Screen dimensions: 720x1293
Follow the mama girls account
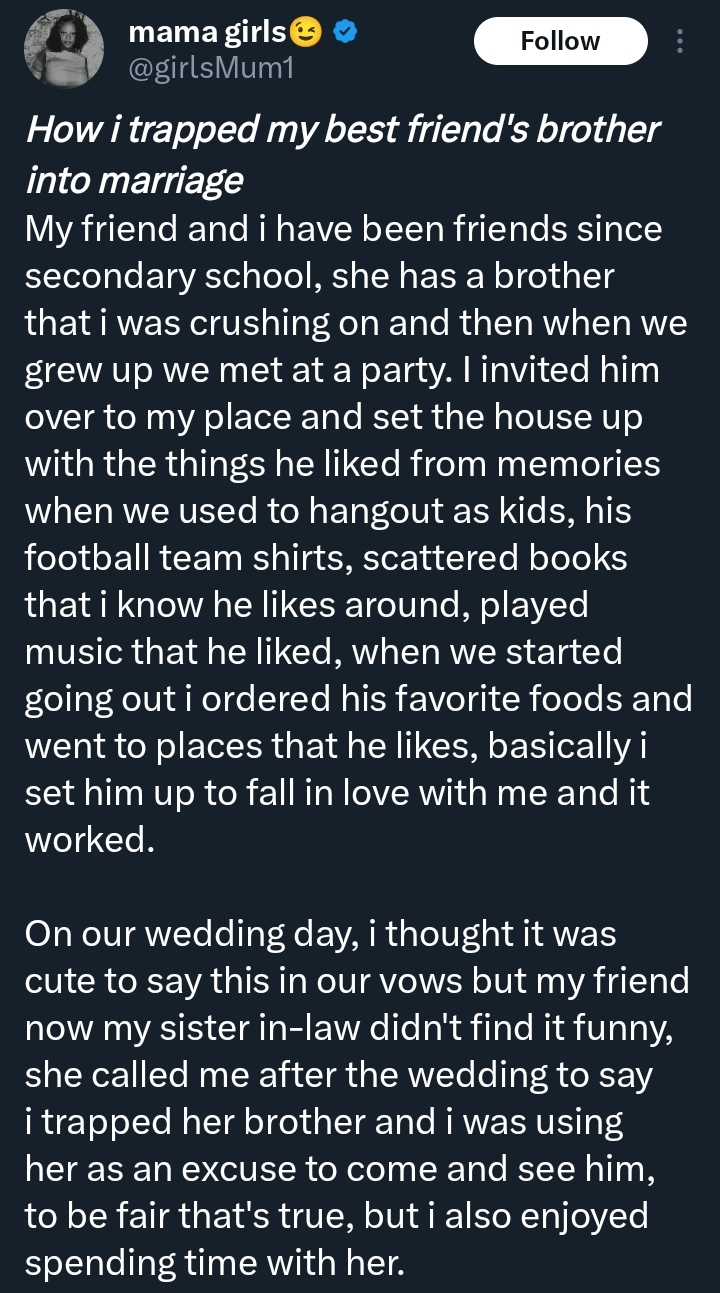pos(560,41)
